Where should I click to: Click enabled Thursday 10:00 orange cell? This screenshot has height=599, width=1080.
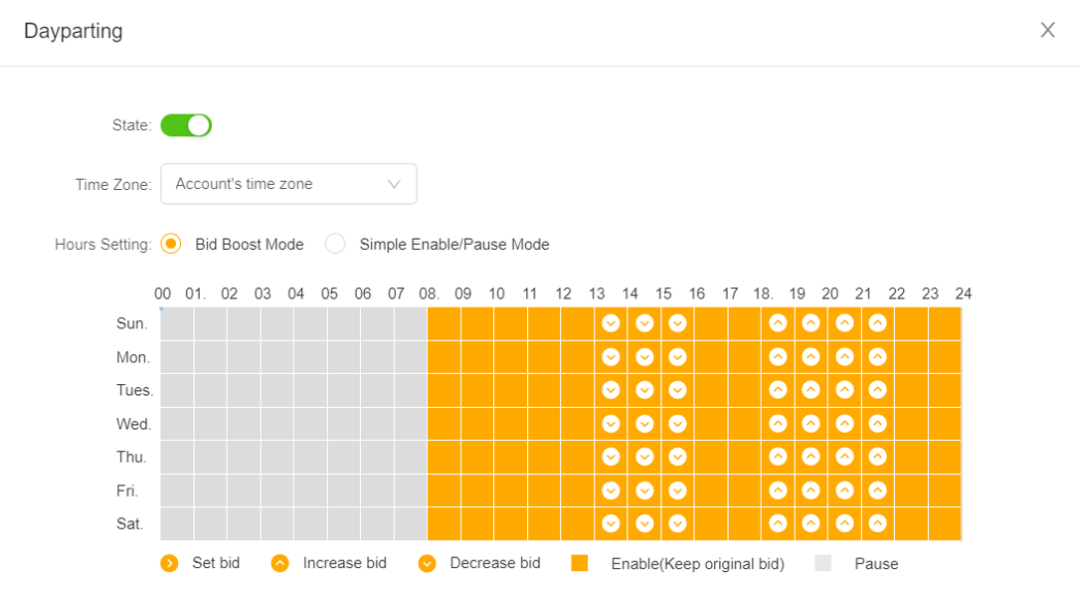tap(511, 457)
